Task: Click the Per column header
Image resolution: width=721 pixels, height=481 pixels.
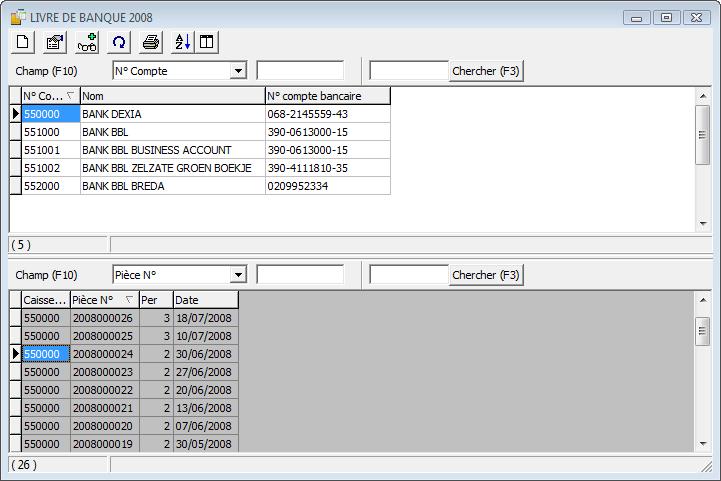Action: pyautogui.click(x=156, y=300)
